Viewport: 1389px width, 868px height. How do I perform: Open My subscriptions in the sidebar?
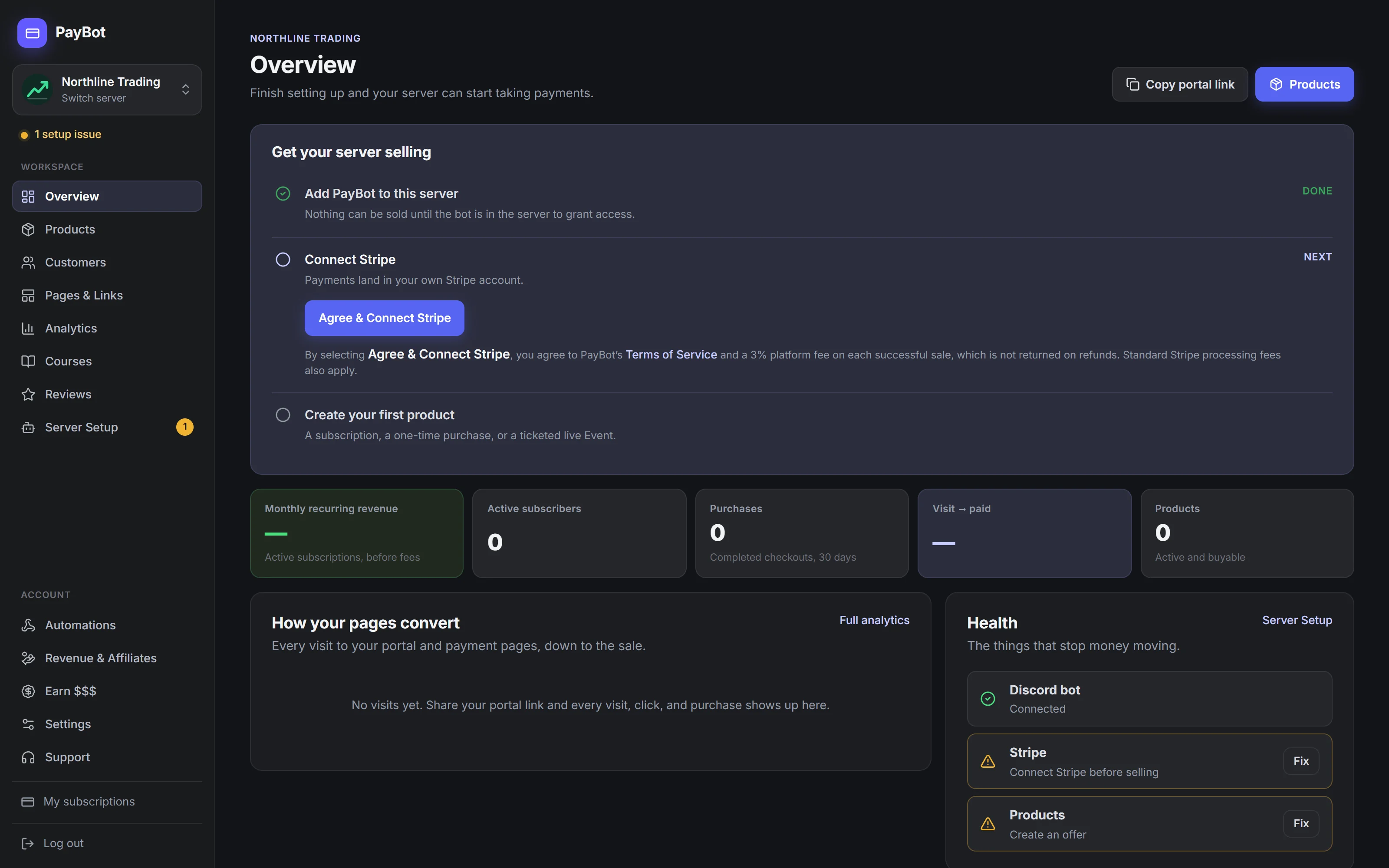point(107,802)
